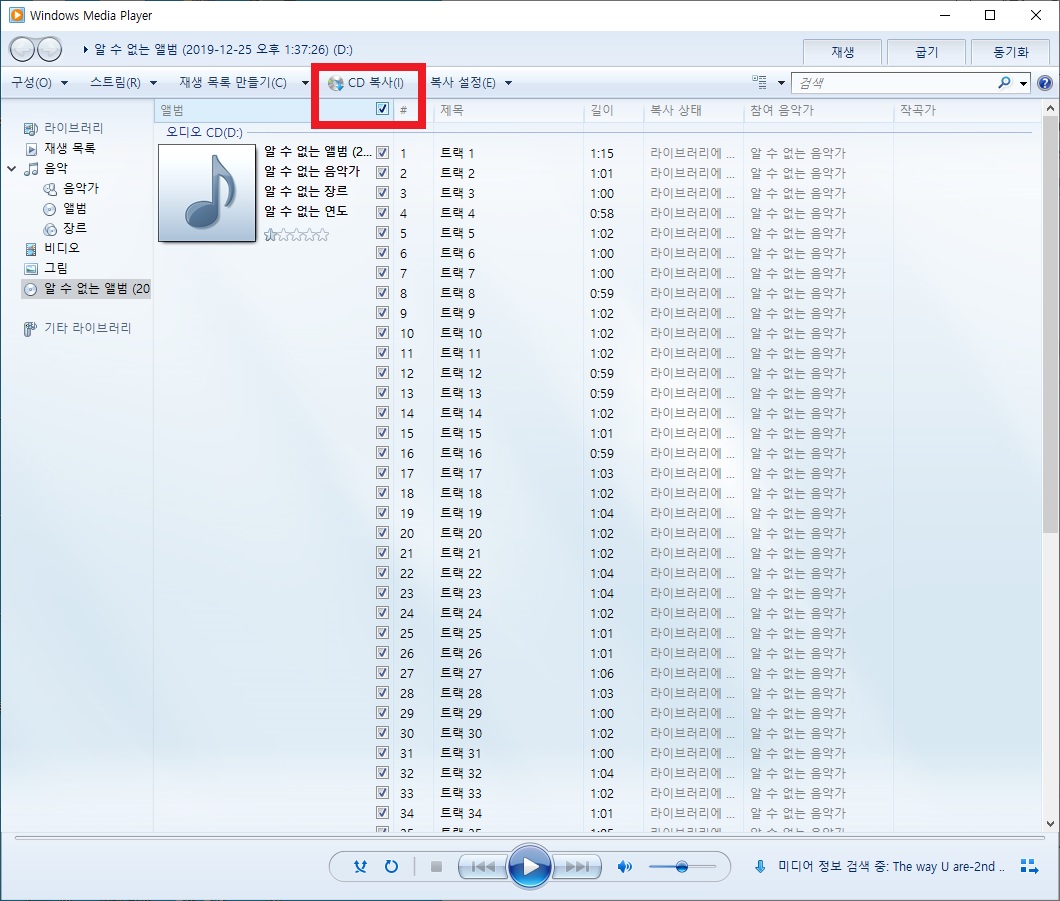
Task: Open 비디오 library
Action: [62, 248]
